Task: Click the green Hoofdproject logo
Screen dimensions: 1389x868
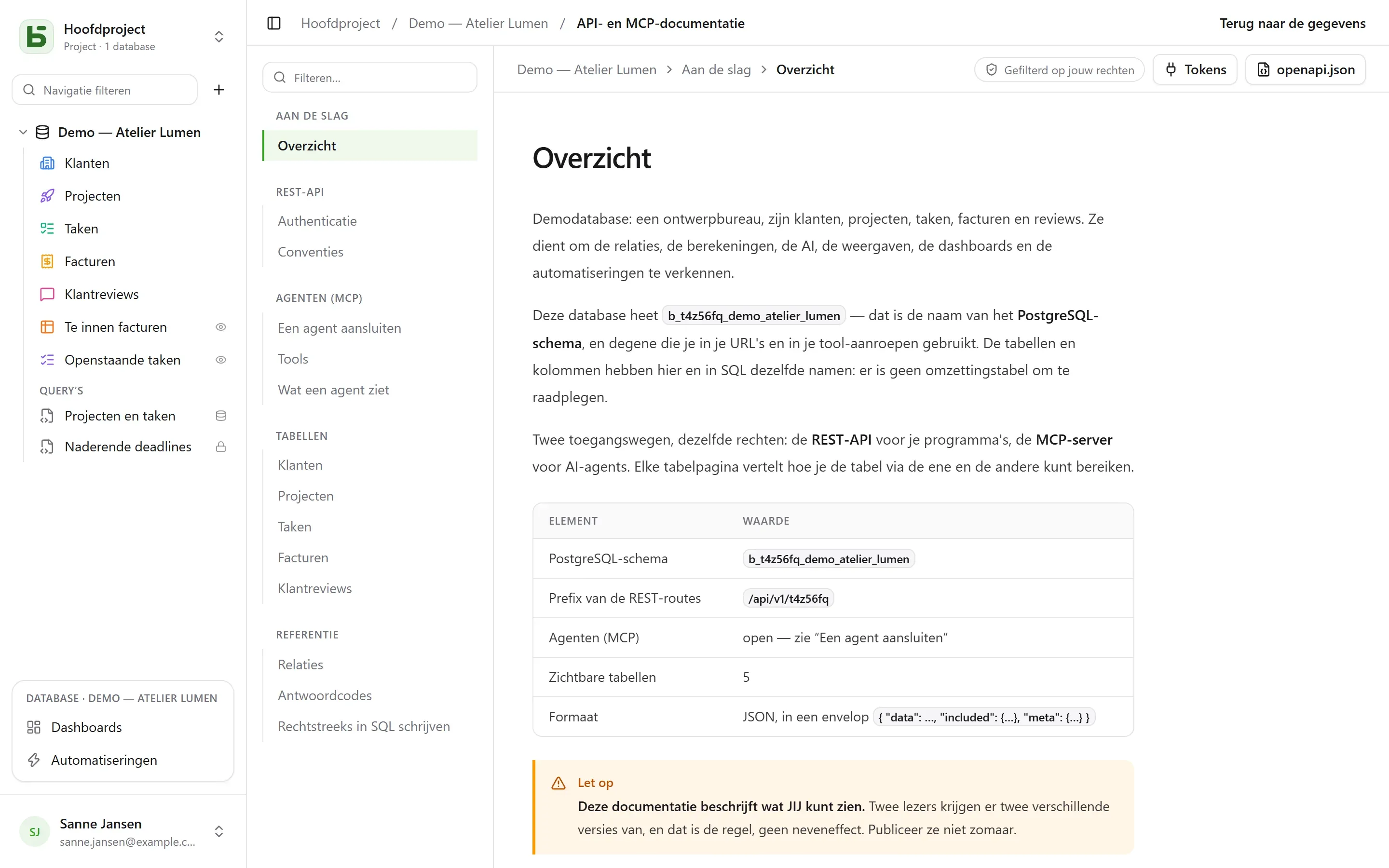Action: pos(37,37)
